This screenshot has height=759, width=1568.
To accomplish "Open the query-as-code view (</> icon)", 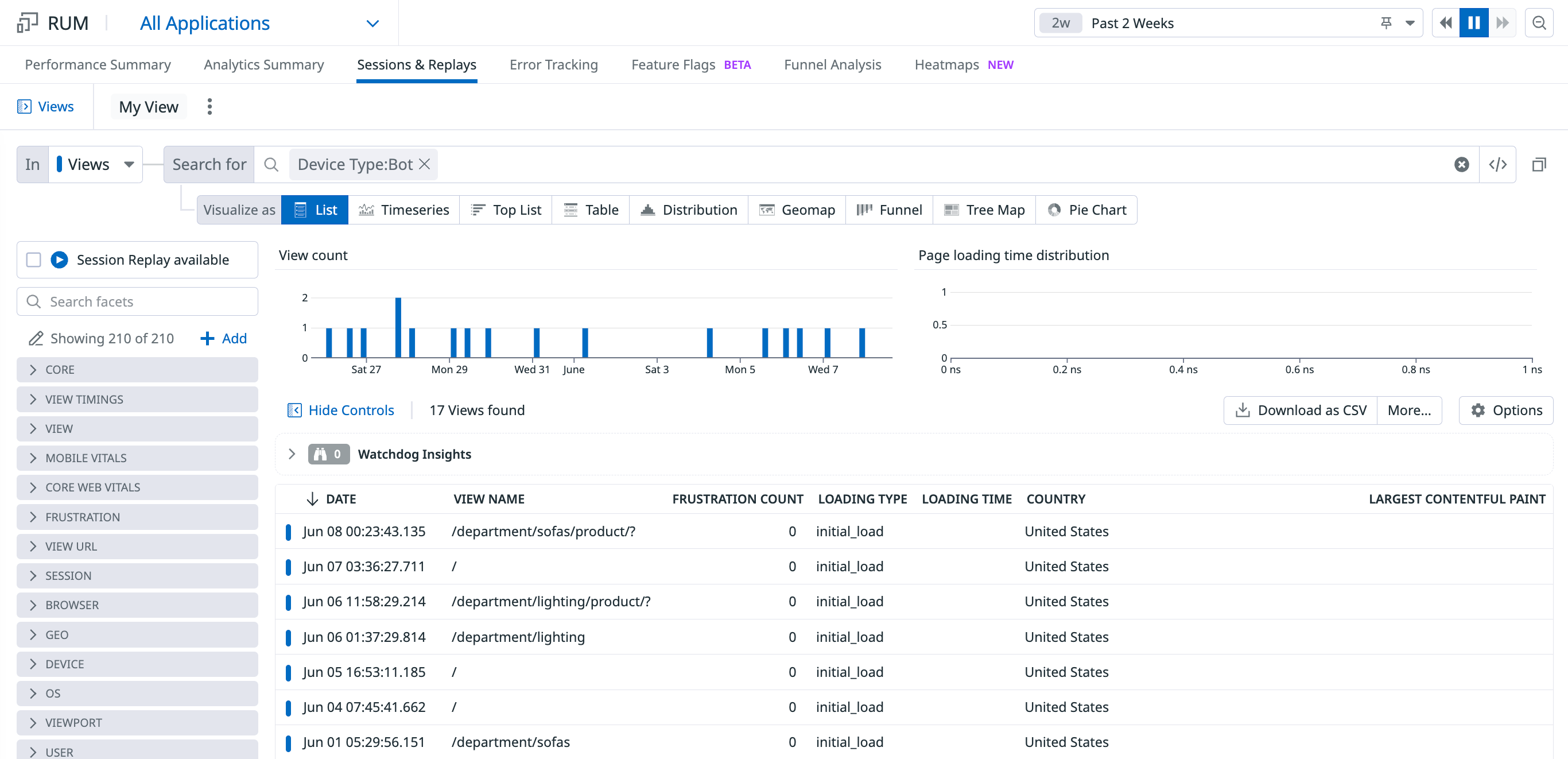I will [x=1498, y=164].
